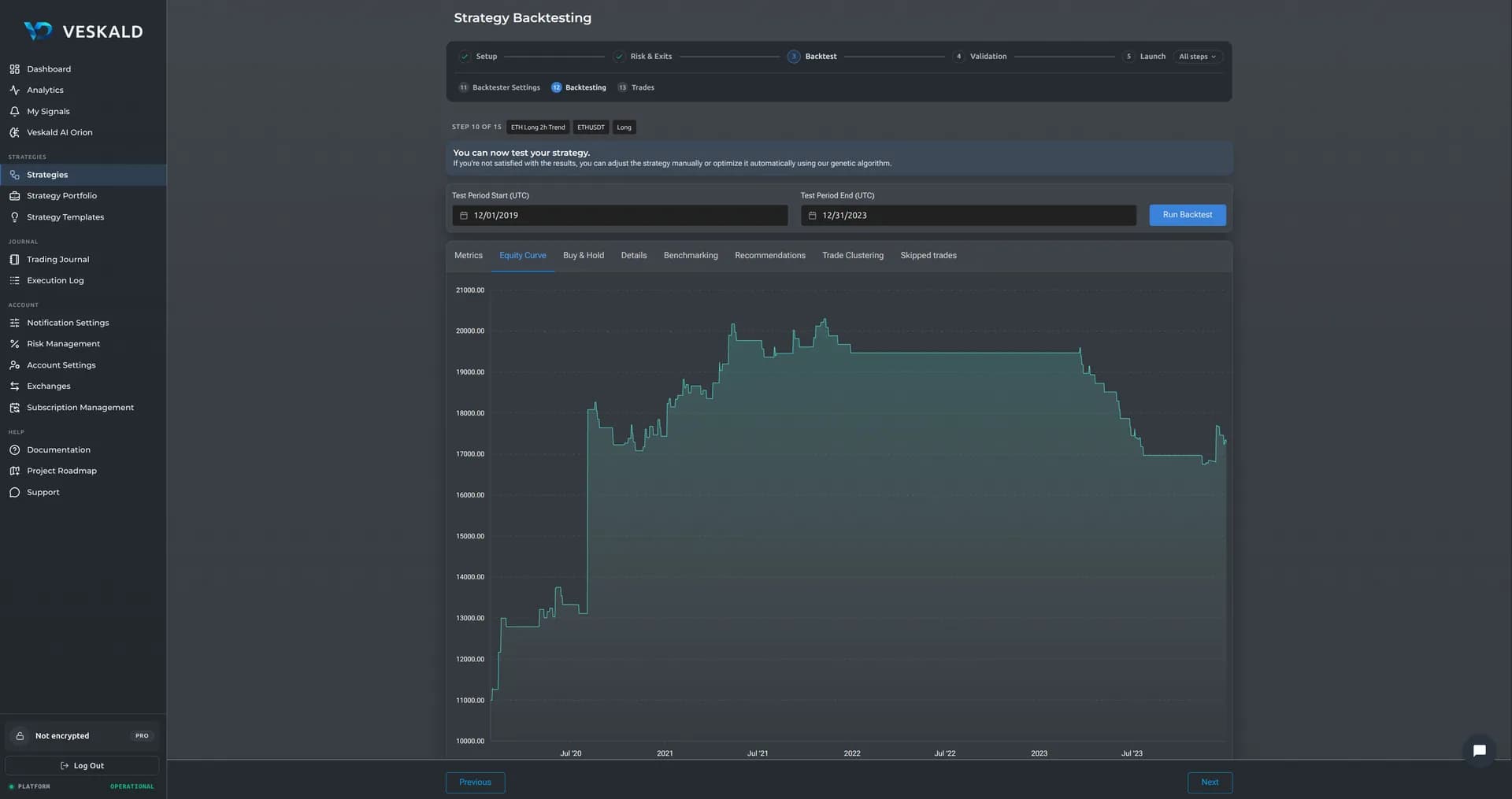Click the Analytics pulse icon
The height and width of the screenshot is (799, 1512).
pos(14,91)
